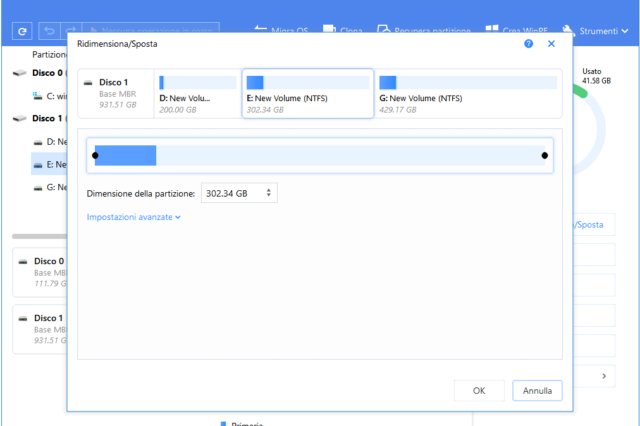Click the Windows icon beside C: in the tree
This screenshot has height=426, width=640.
pos(37,96)
